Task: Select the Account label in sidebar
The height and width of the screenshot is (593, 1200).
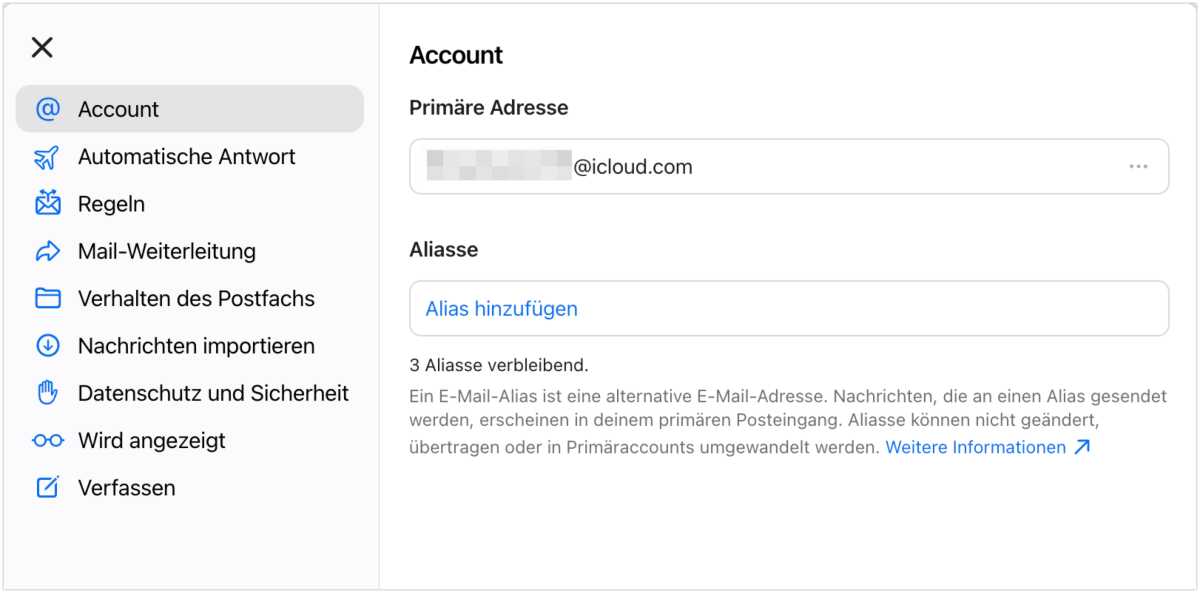Action: [118, 109]
